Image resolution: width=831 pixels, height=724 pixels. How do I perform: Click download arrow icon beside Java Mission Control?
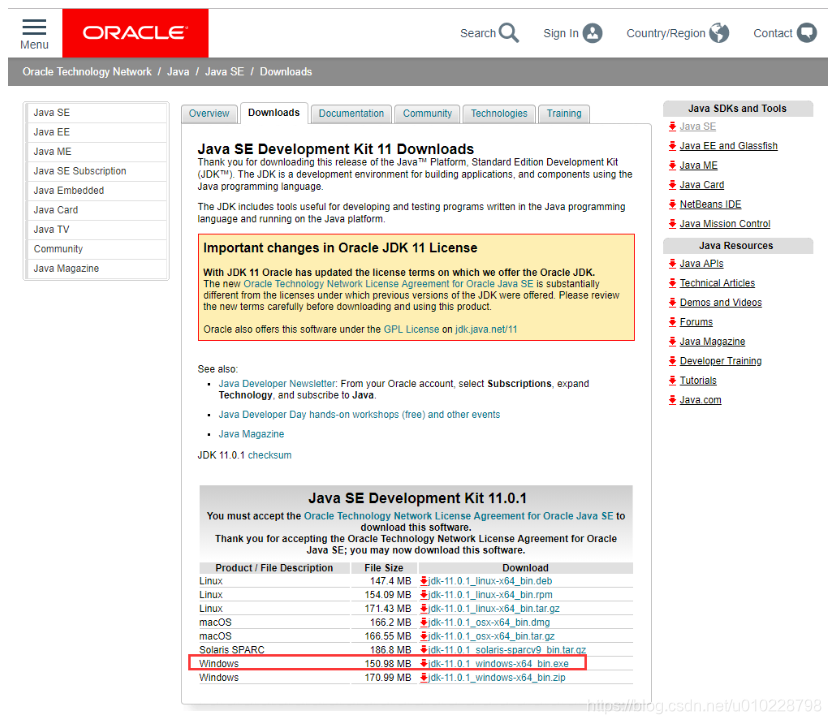[672, 224]
